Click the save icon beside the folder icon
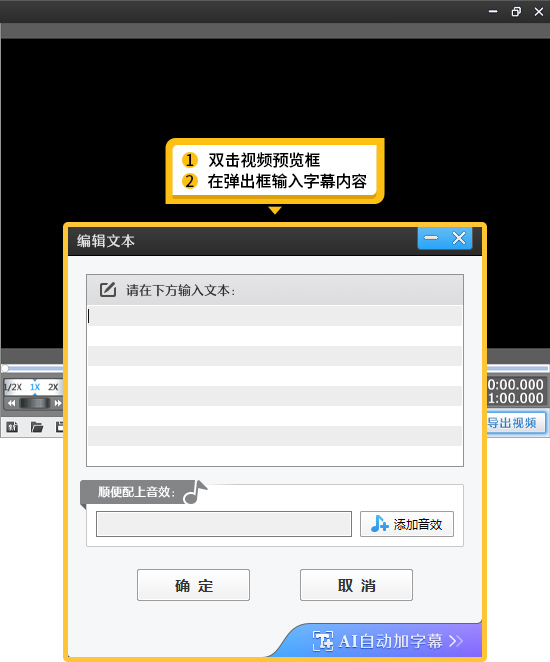The image size is (550, 662). tap(60, 427)
